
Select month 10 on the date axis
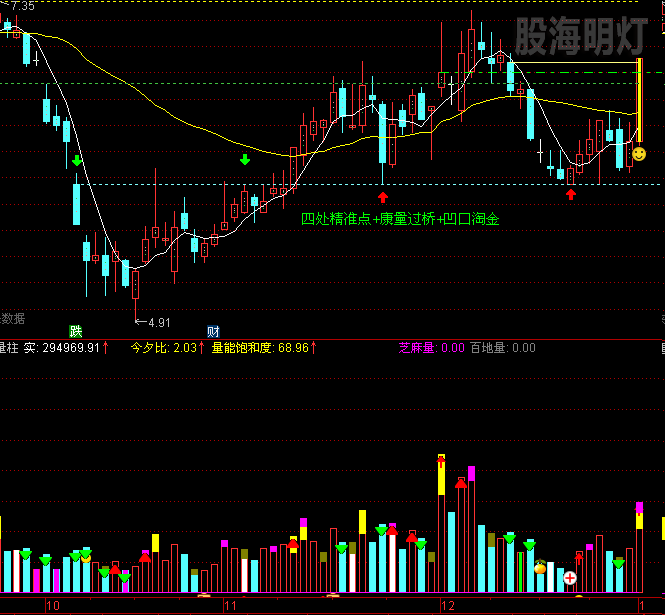coord(53,606)
